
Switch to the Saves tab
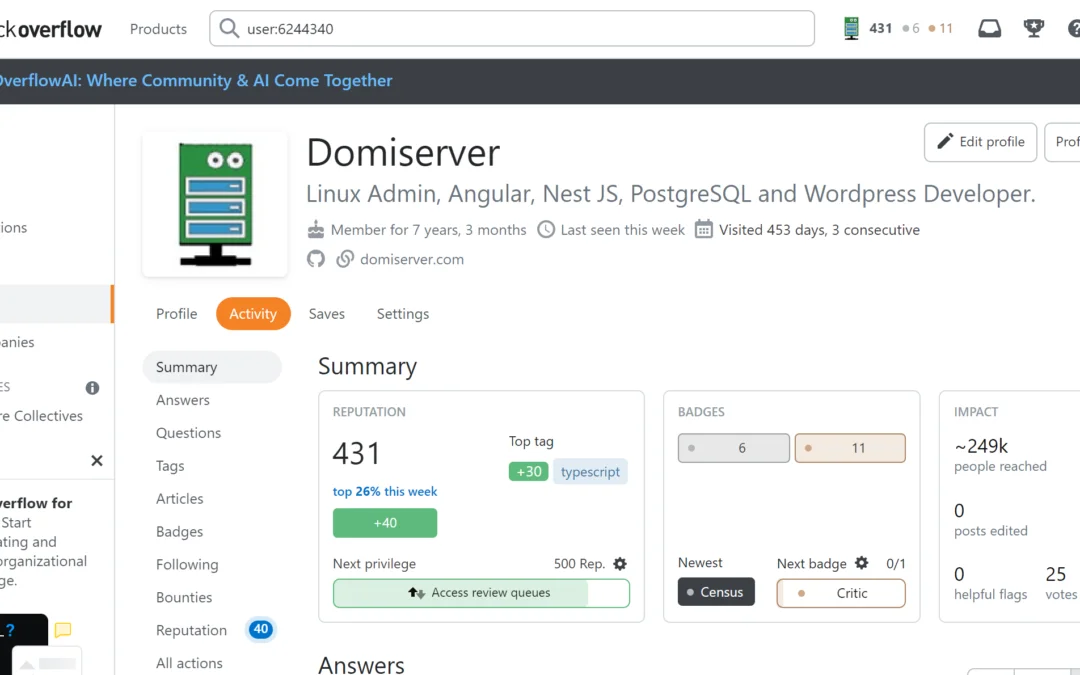tap(326, 314)
